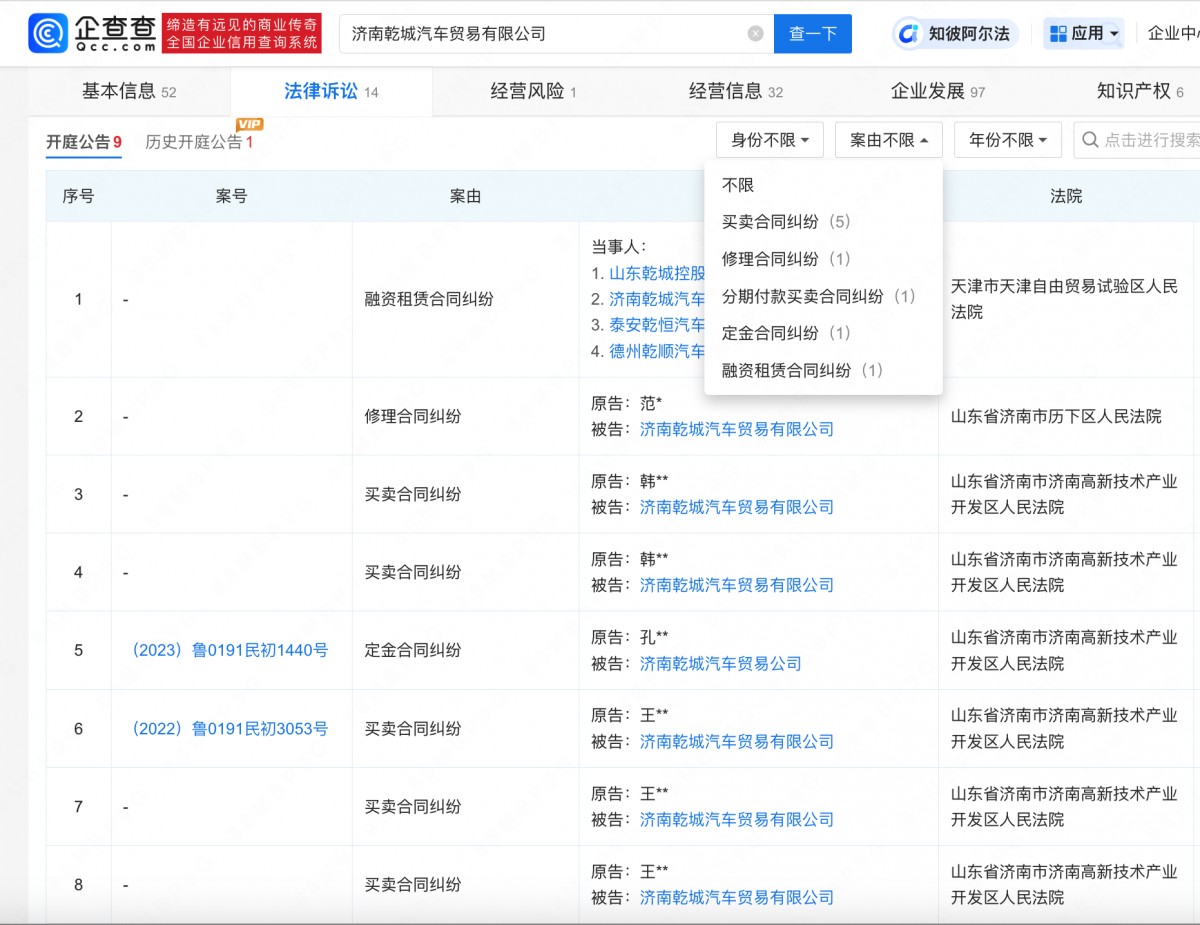This screenshot has height=925, width=1200.
Task: Switch to the 历史开庭公告 sub-tab
Action: pyautogui.click(x=194, y=142)
